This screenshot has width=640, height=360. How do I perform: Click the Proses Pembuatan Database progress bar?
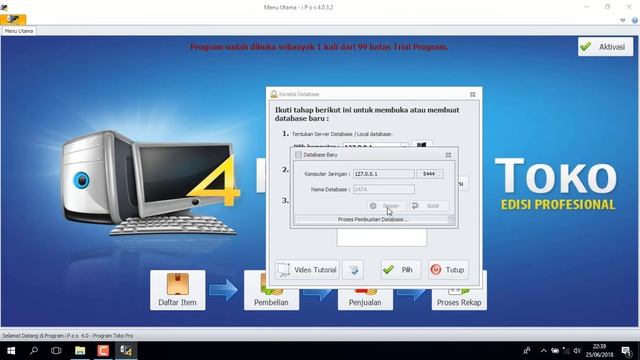[374, 220]
